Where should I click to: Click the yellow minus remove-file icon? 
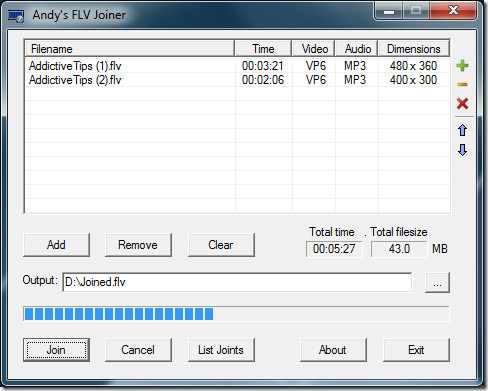click(462, 85)
